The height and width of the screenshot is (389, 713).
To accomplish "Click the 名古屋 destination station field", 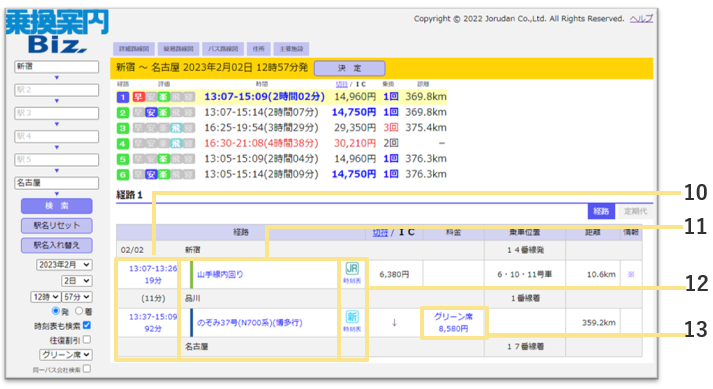I will click(x=56, y=183).
